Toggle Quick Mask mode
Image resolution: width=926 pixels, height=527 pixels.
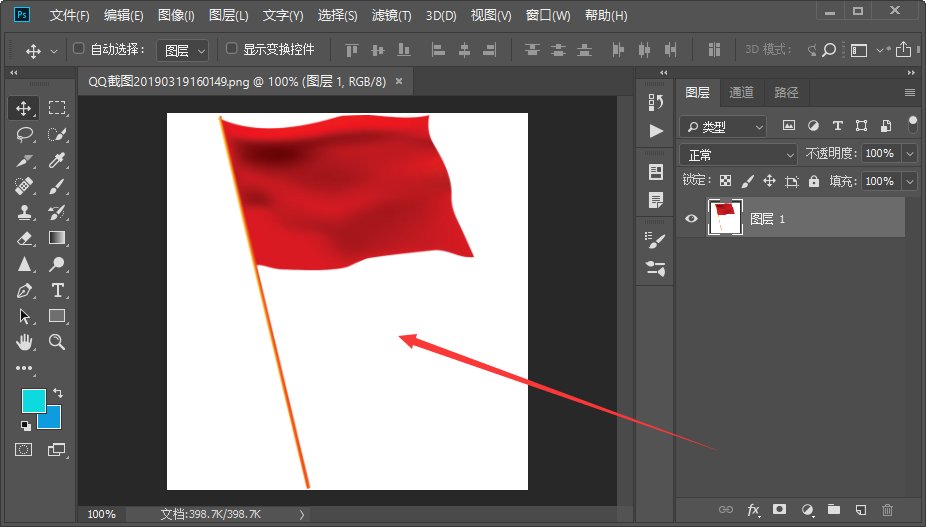pos(24,450)
